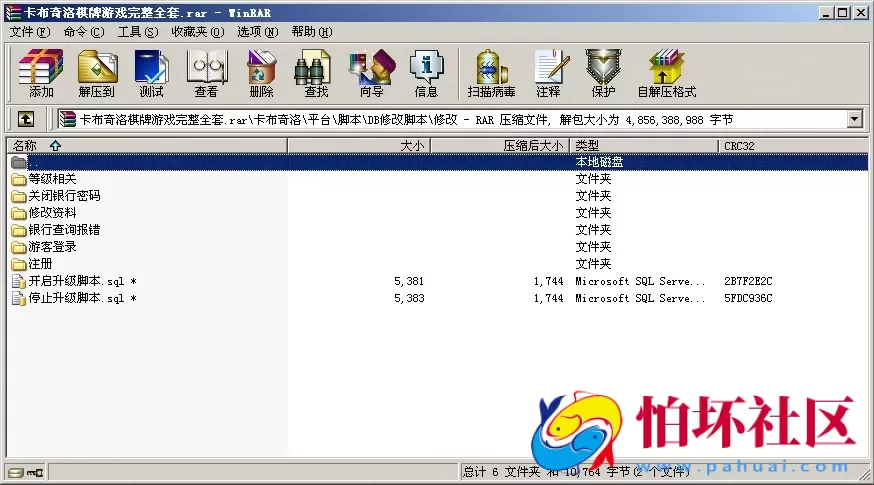Close the WinRAR window

[x=861, y=12]
